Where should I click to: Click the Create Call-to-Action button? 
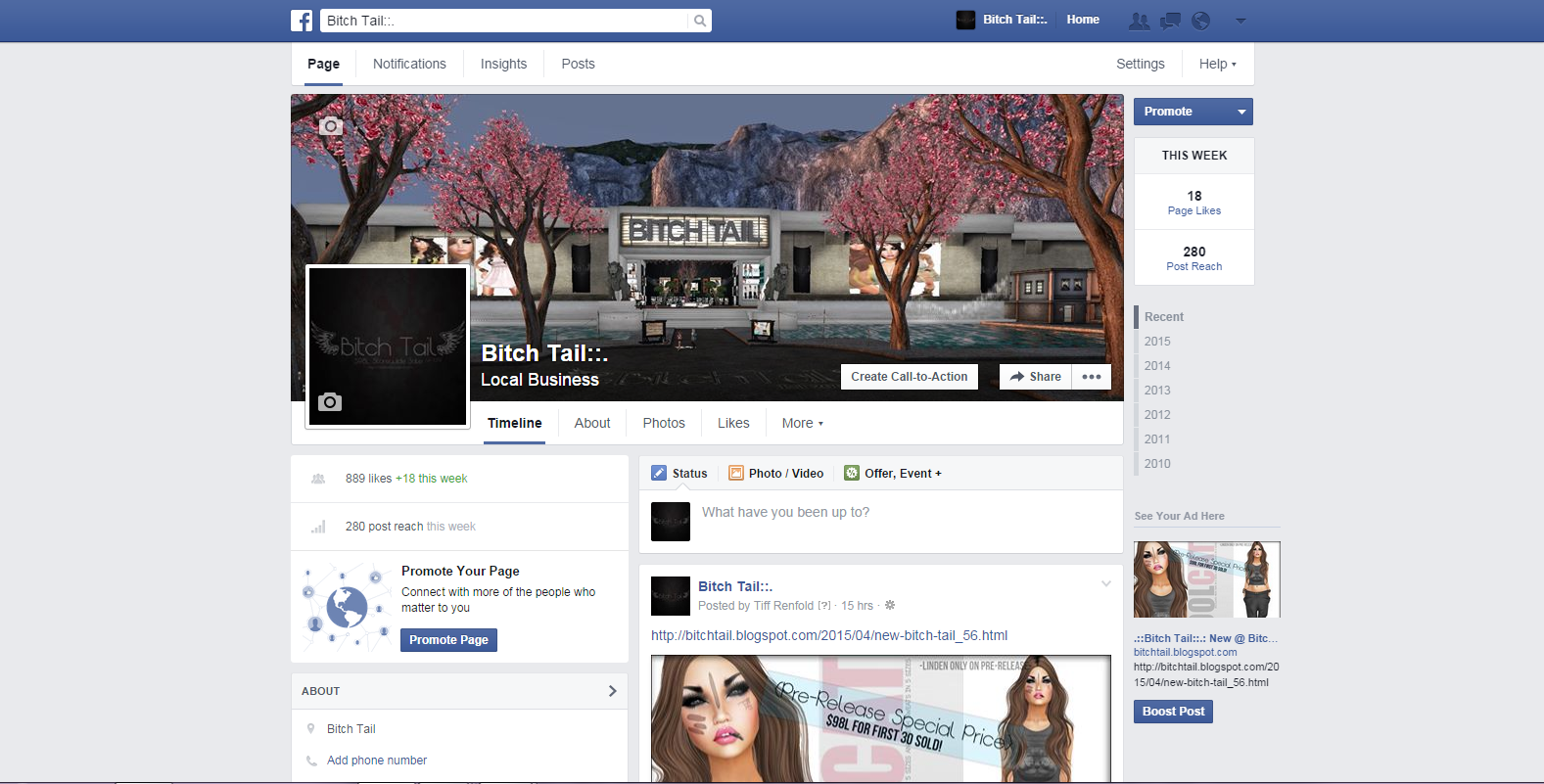point(910,377)
